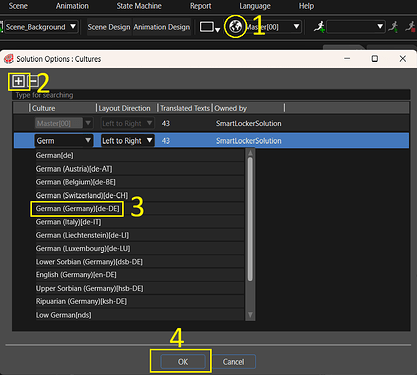
Task: Open the Master[00] culture dropdown in toolbar
Action: pyautogui.click(x=296, y=27)
